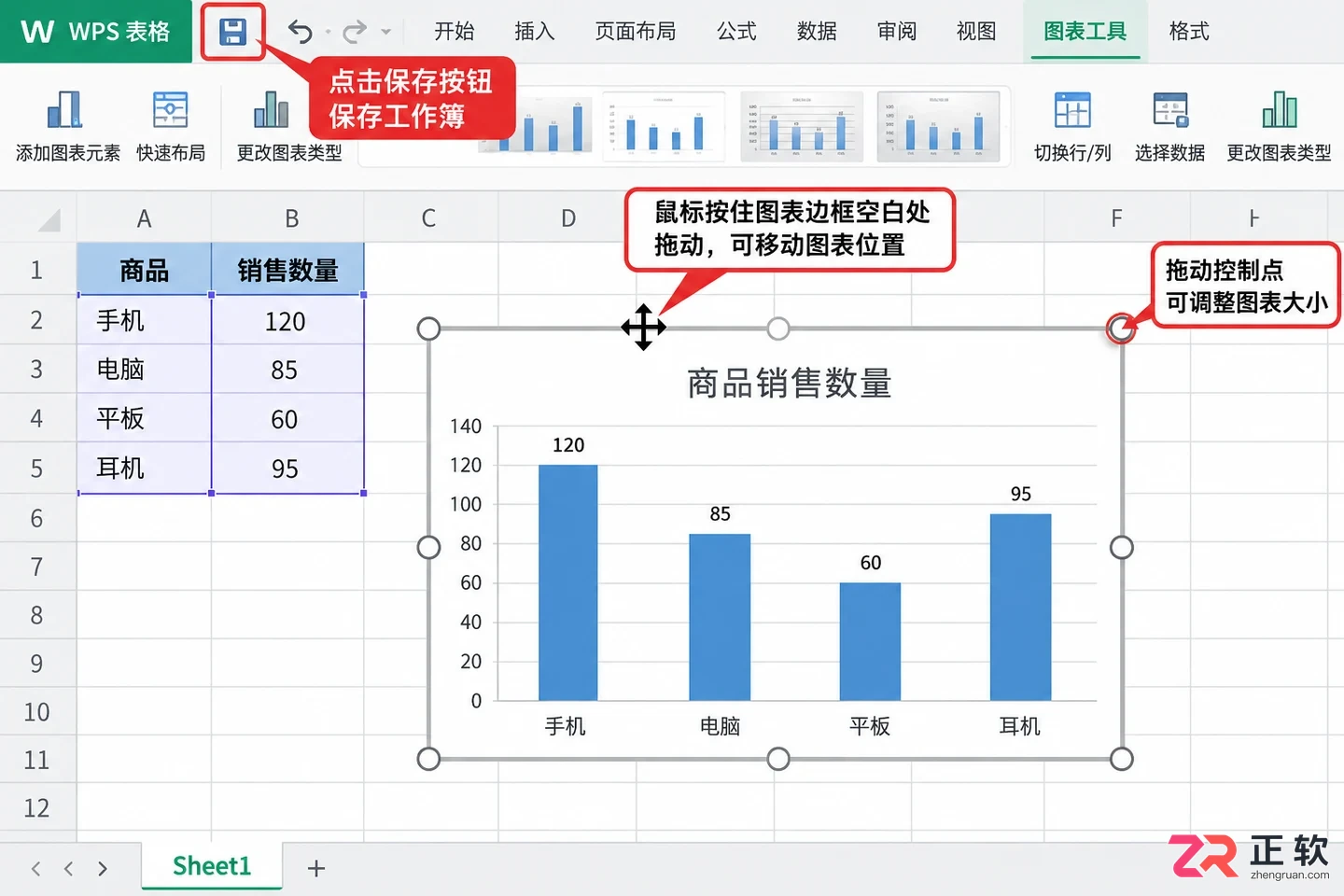Click right 更改图表类型 button near 选择数据
The height and width of the screenshot is (896, 1344).
1279,127
